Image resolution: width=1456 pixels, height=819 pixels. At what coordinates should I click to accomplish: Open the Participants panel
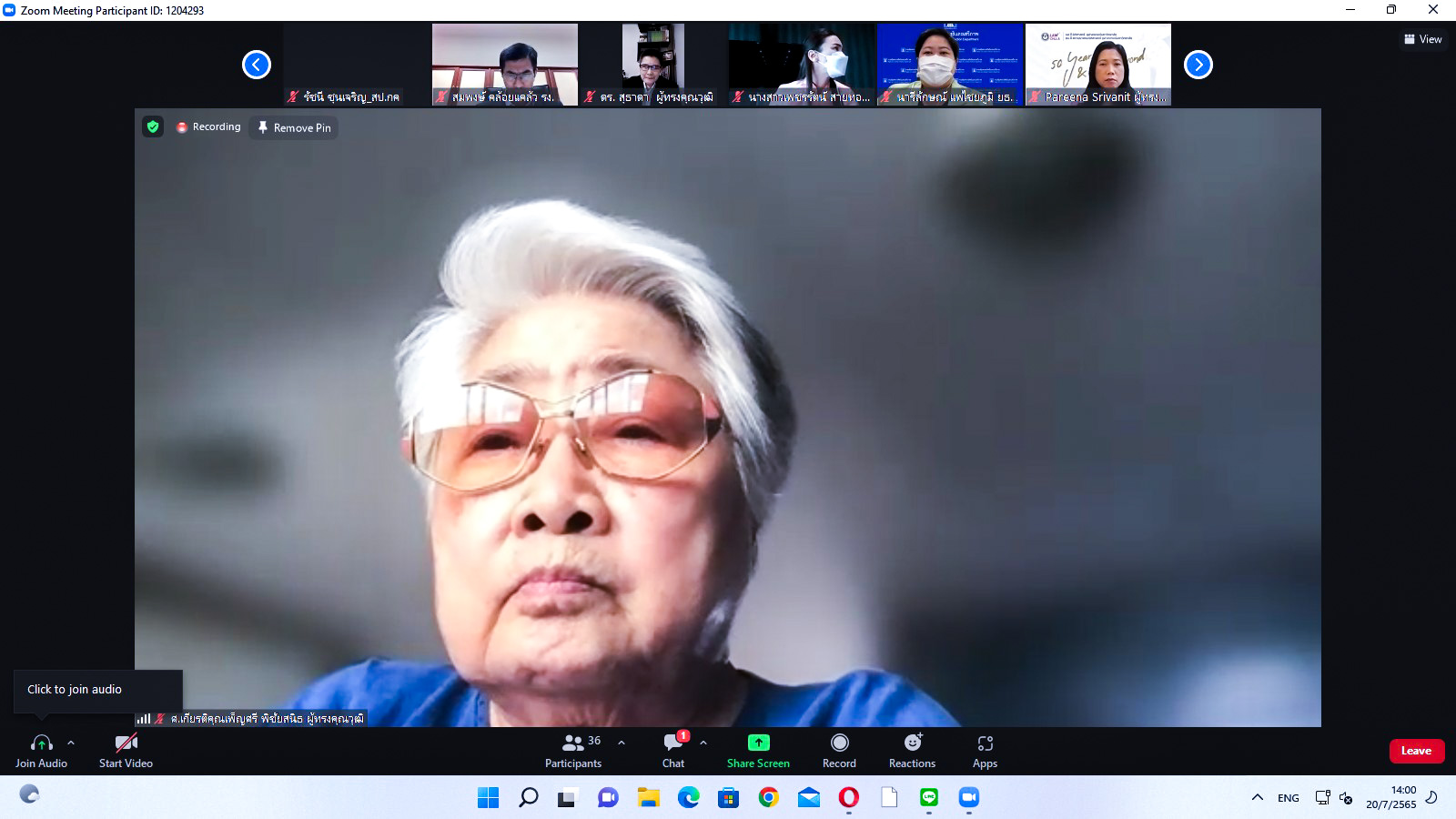coord(573,751)
